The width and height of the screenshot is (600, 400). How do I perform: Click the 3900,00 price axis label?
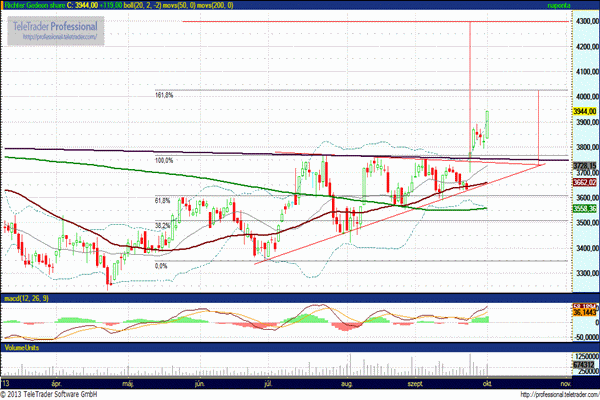pos(587,122)
